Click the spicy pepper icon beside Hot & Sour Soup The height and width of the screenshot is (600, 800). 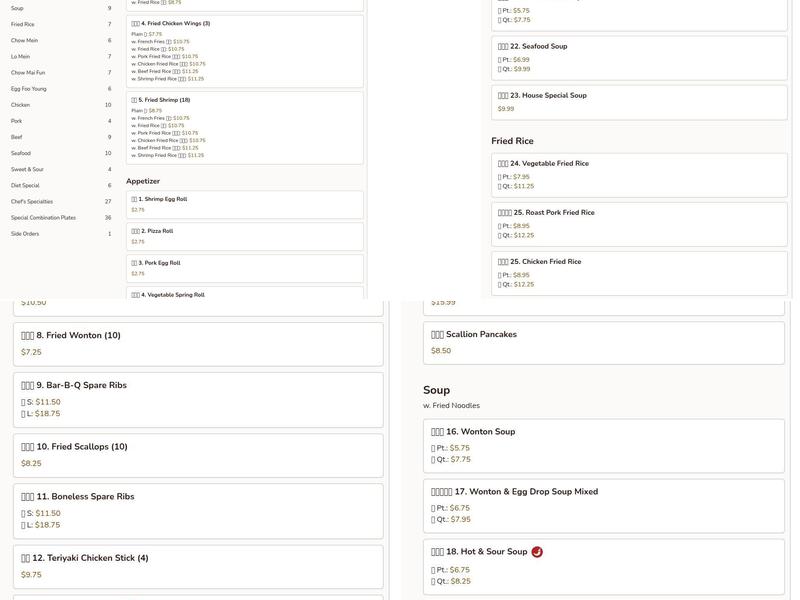[x=537, y=552]
